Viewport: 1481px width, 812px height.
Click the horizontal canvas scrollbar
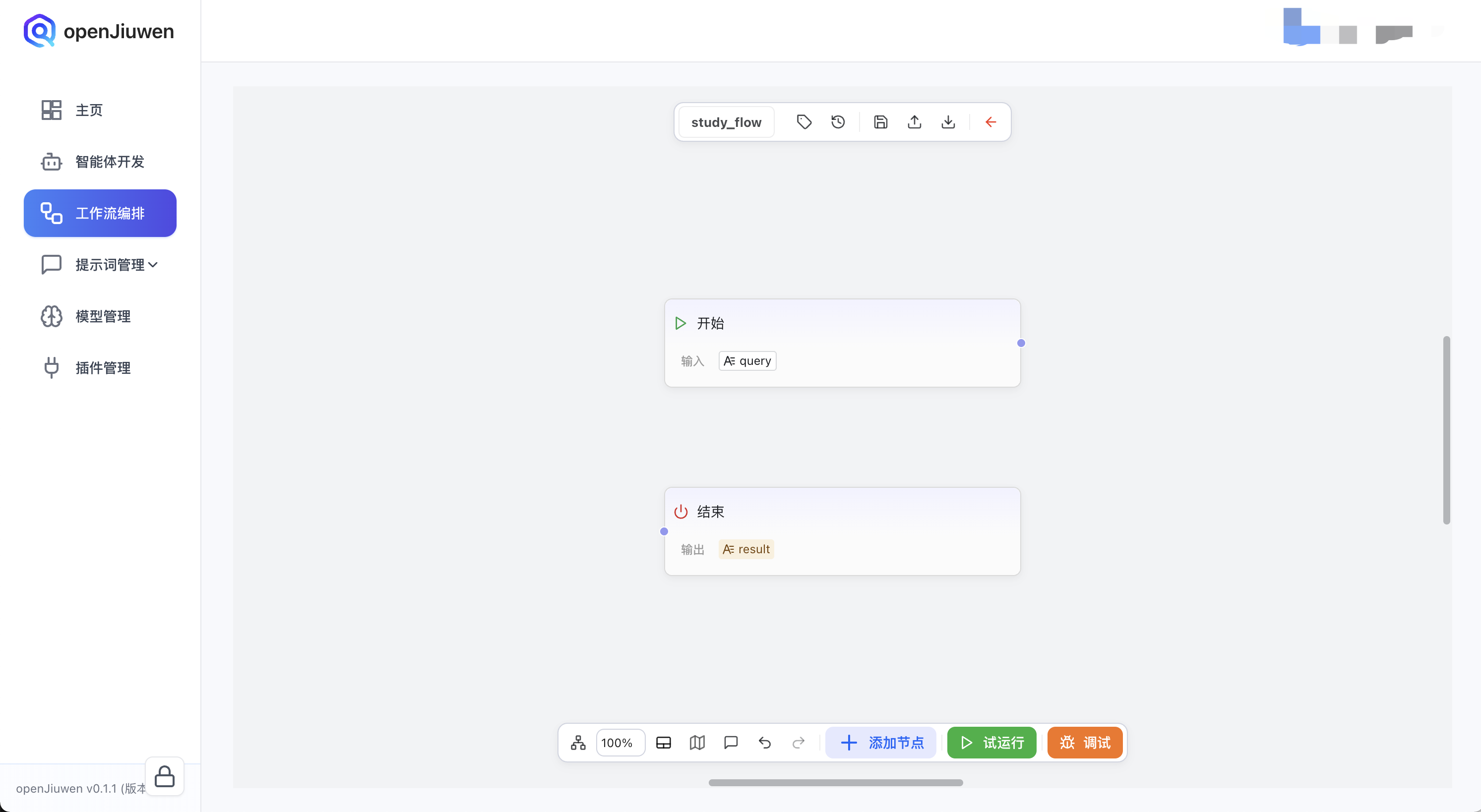[835, 782]
